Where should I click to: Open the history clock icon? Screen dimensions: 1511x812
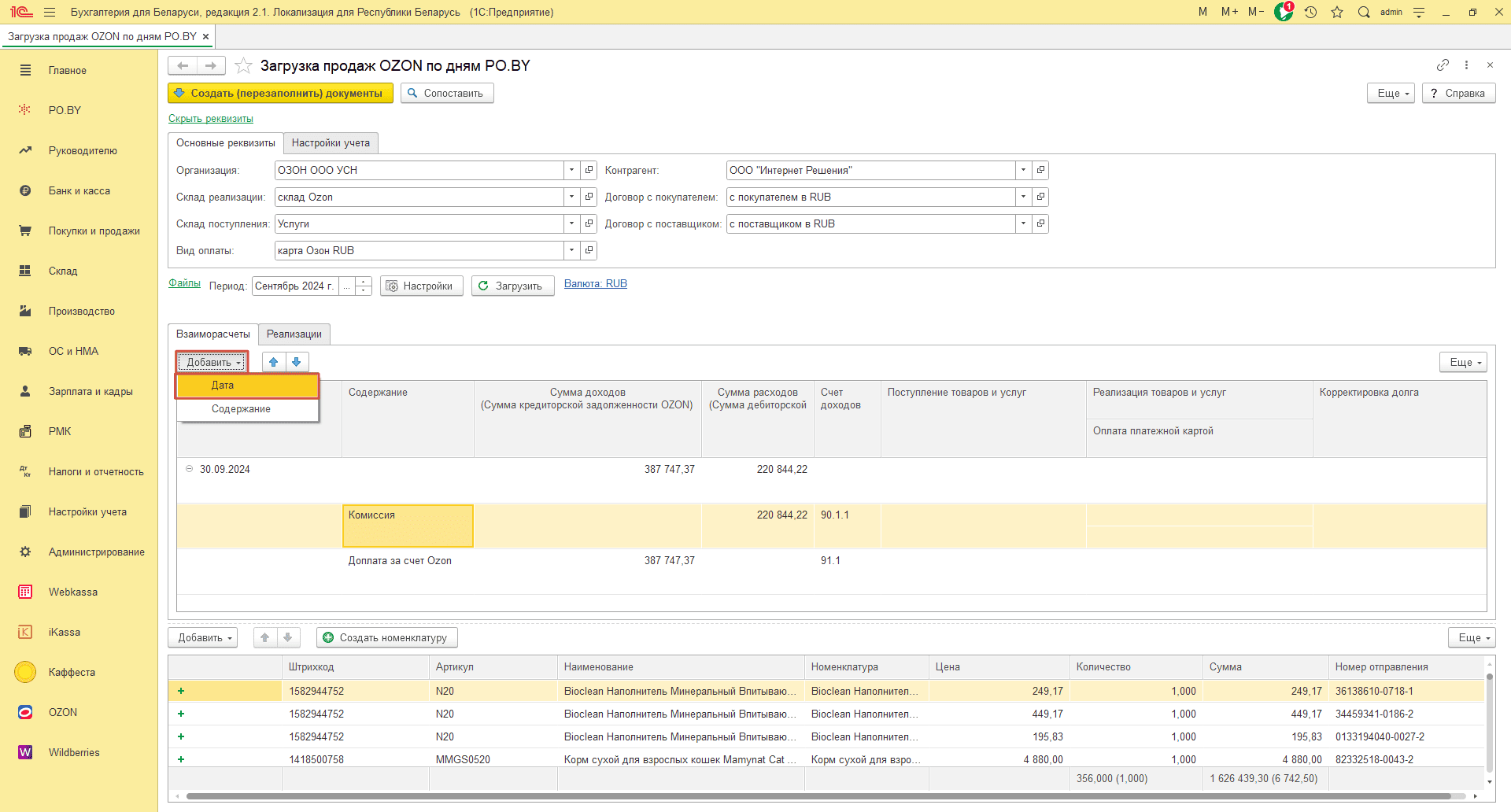point(1310,12)
